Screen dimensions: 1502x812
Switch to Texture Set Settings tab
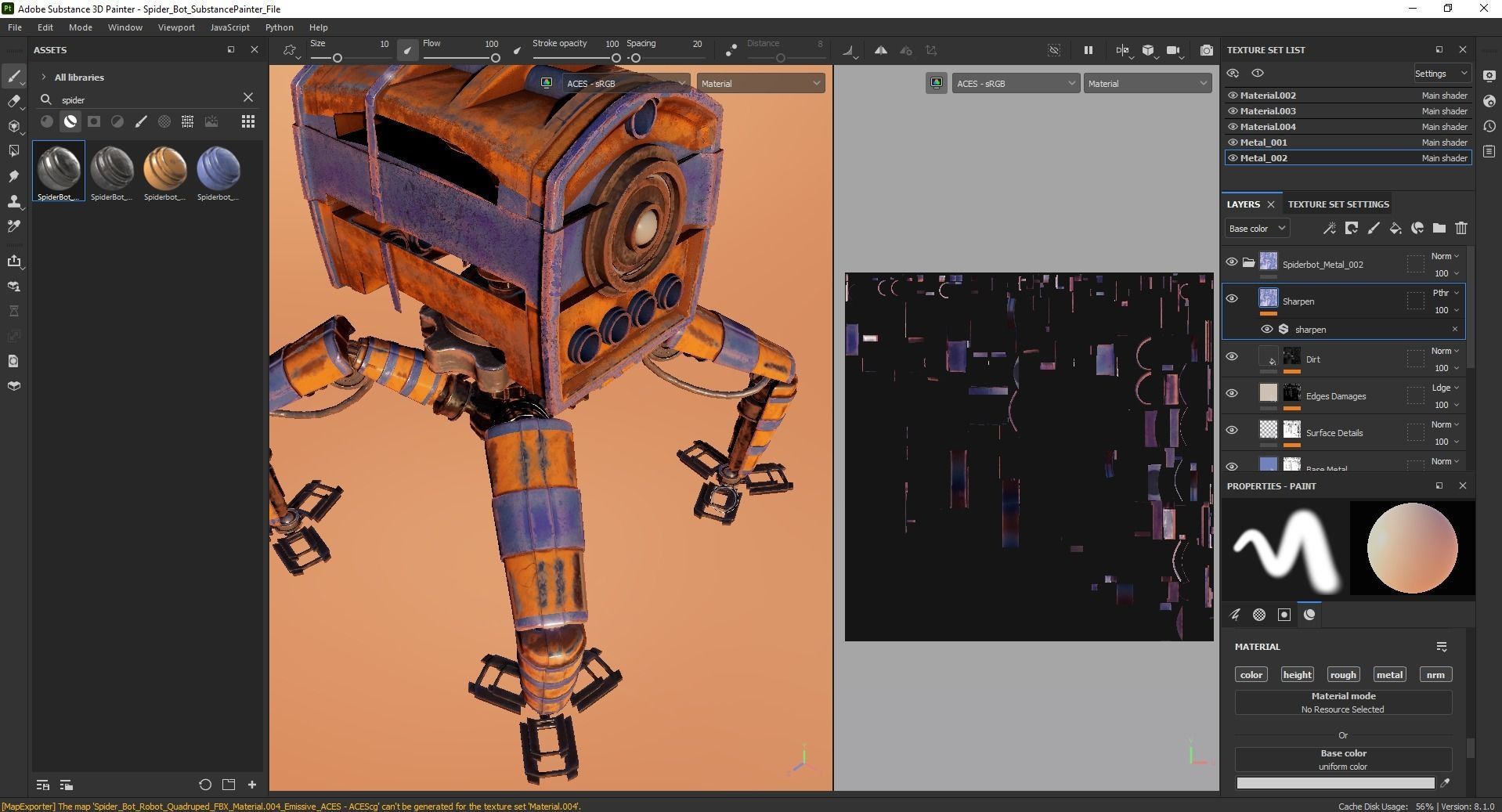1338,204
